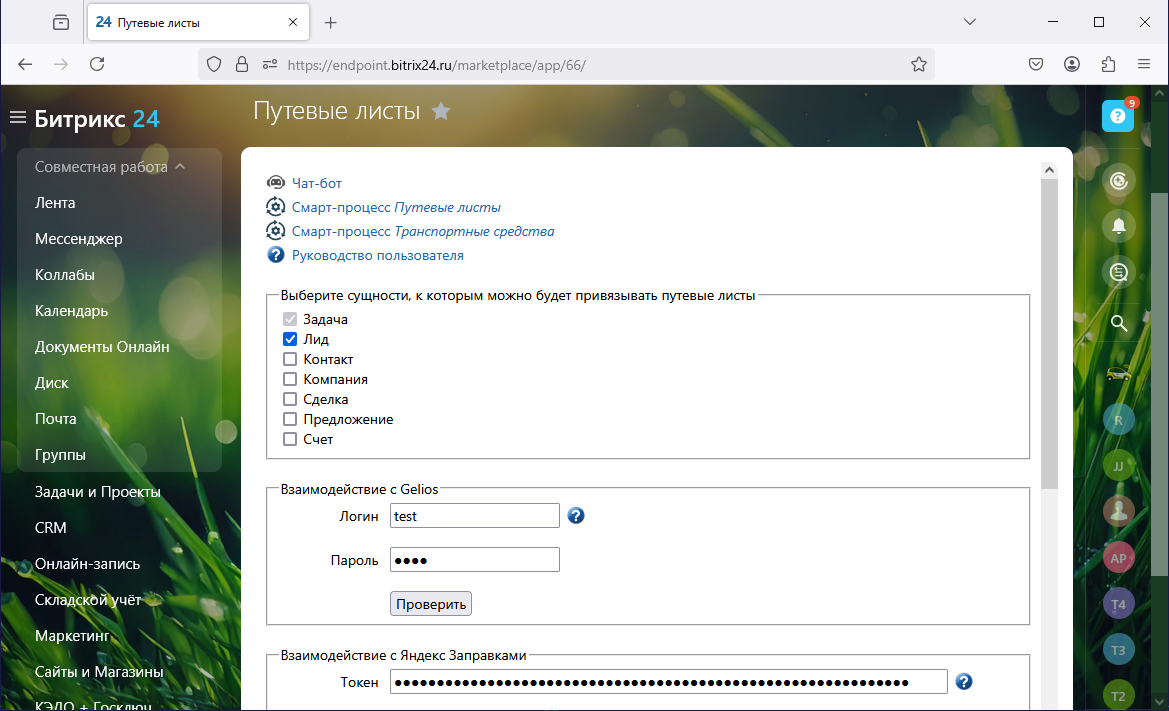Open notifications bell in right panel
This screenshot has width=1169, height=711.
point(1119,226)
